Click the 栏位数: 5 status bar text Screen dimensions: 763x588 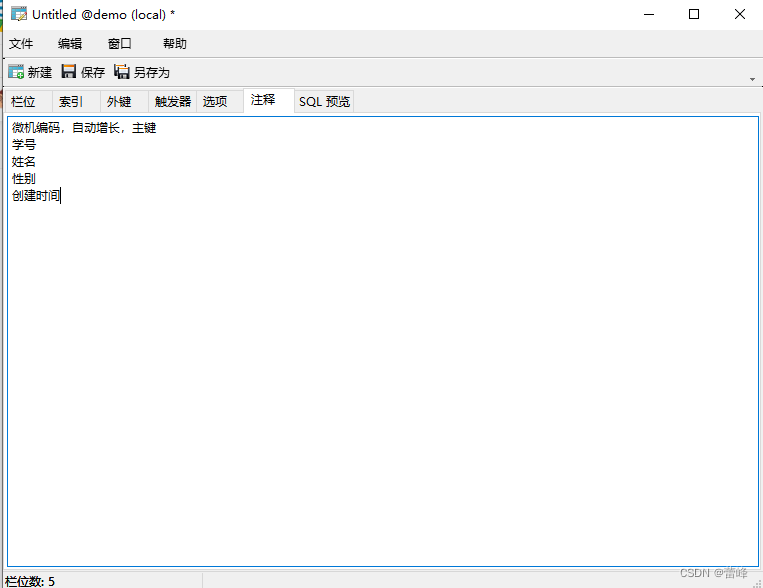tap(30, 581)
